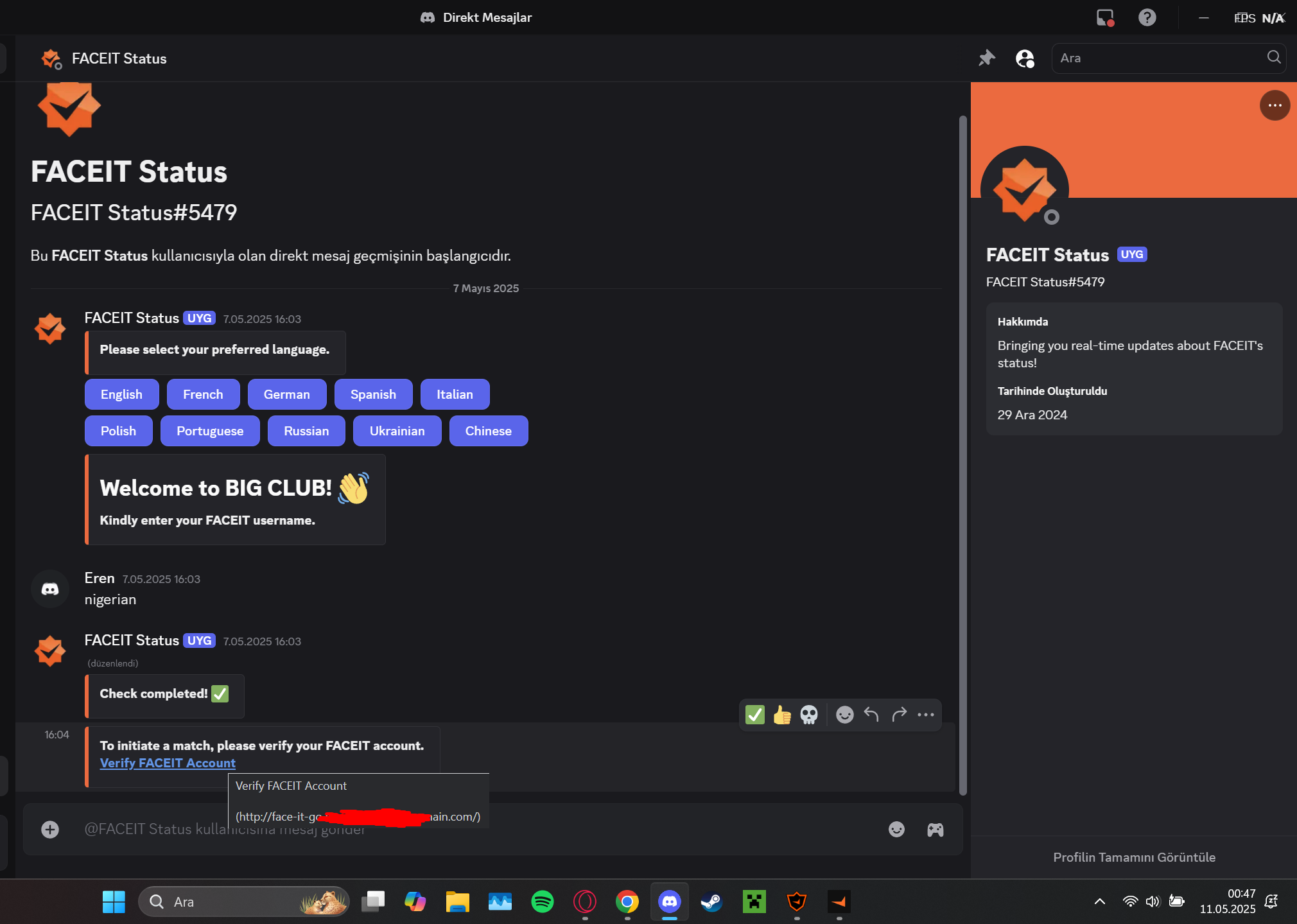This screenshot has width=1297, height=924.
Task: Open the game controller apps icon
Action: [x=935, y=830]
